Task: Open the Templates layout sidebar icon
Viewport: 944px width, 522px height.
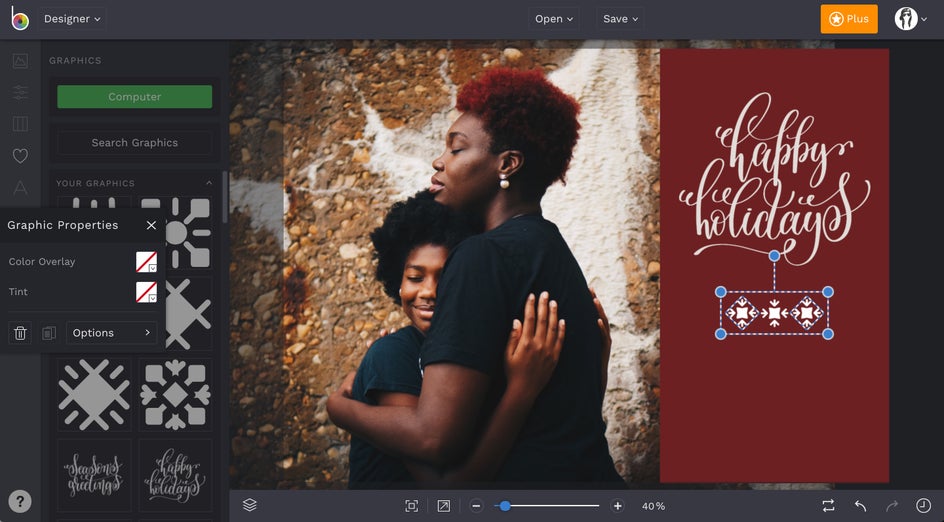Action: point(20,124)
